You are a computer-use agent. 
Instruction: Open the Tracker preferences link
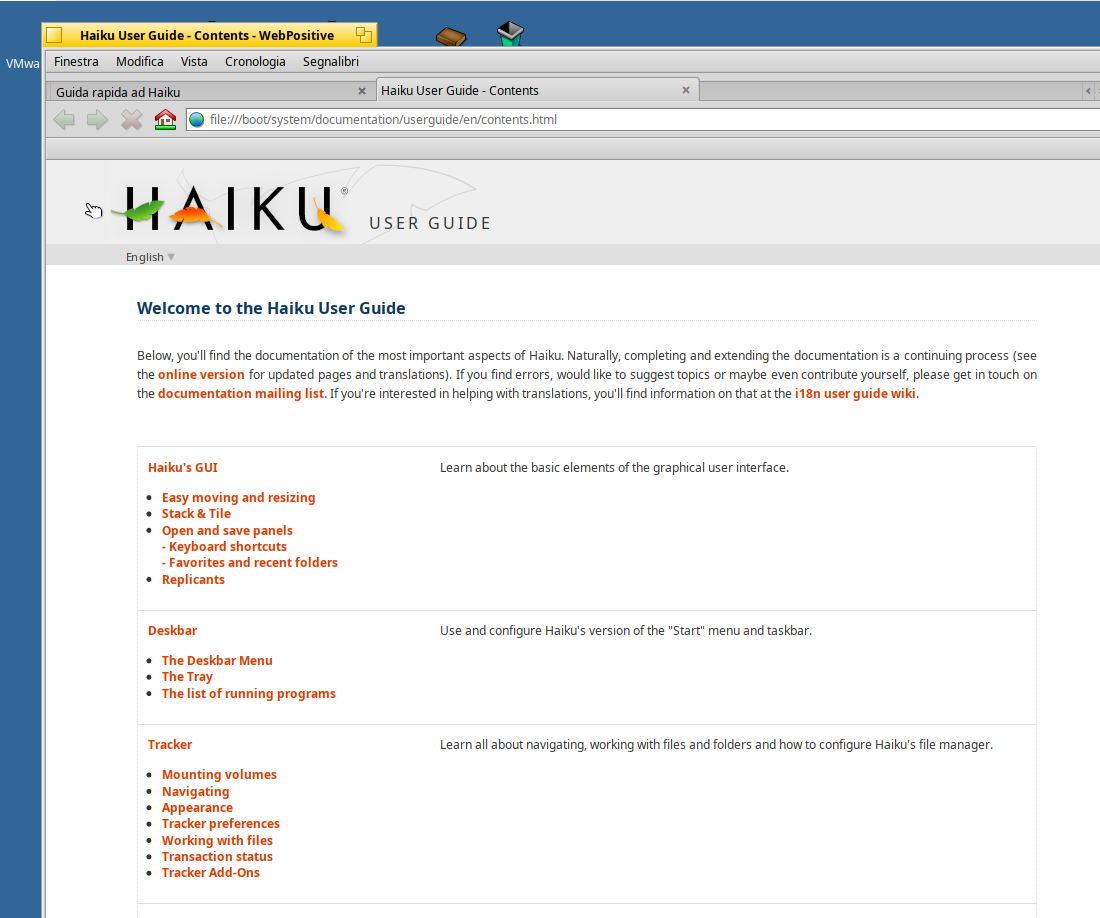coord(221,823)
